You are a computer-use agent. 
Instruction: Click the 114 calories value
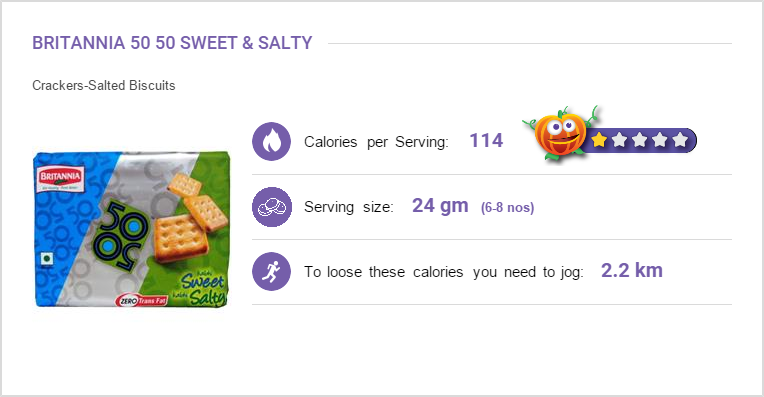pos(486,141)
